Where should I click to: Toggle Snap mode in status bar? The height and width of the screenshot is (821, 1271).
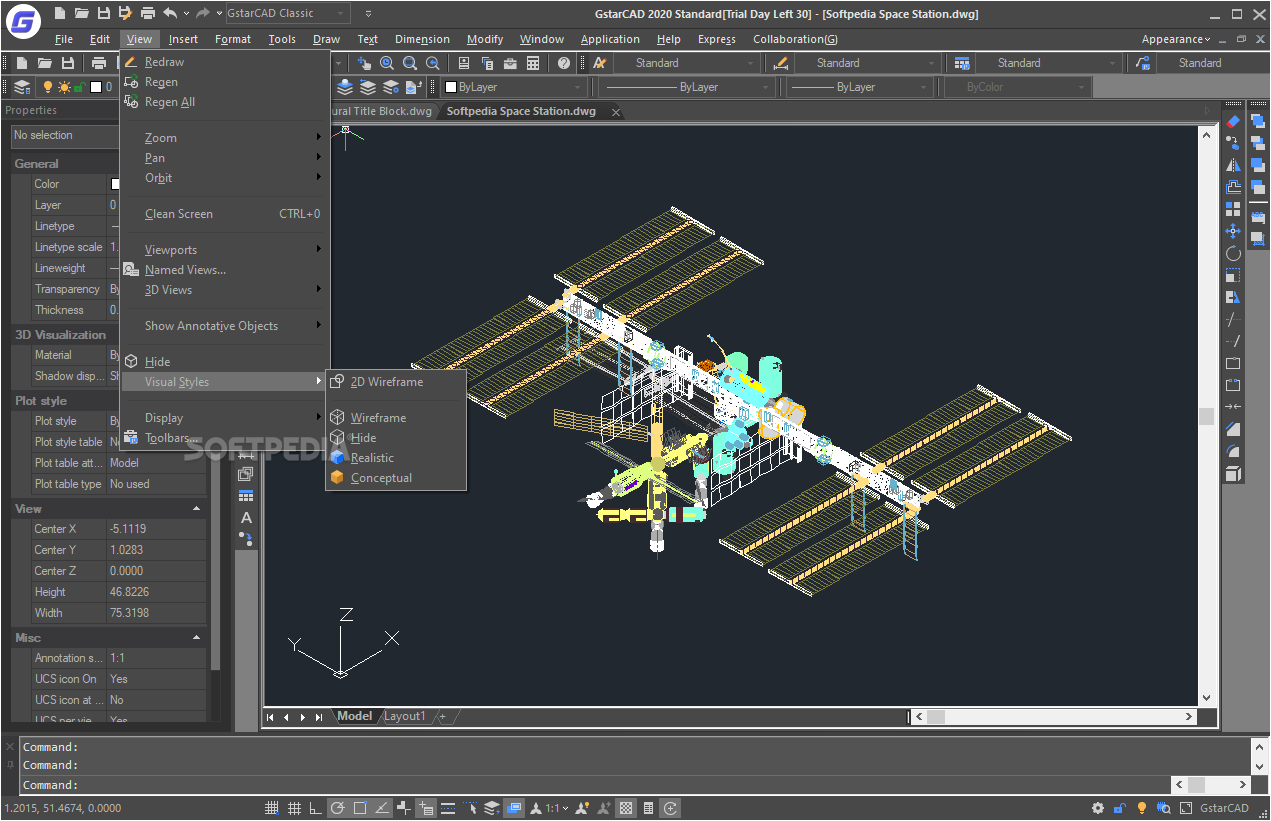pyautogui.click(x=272, y=808)
